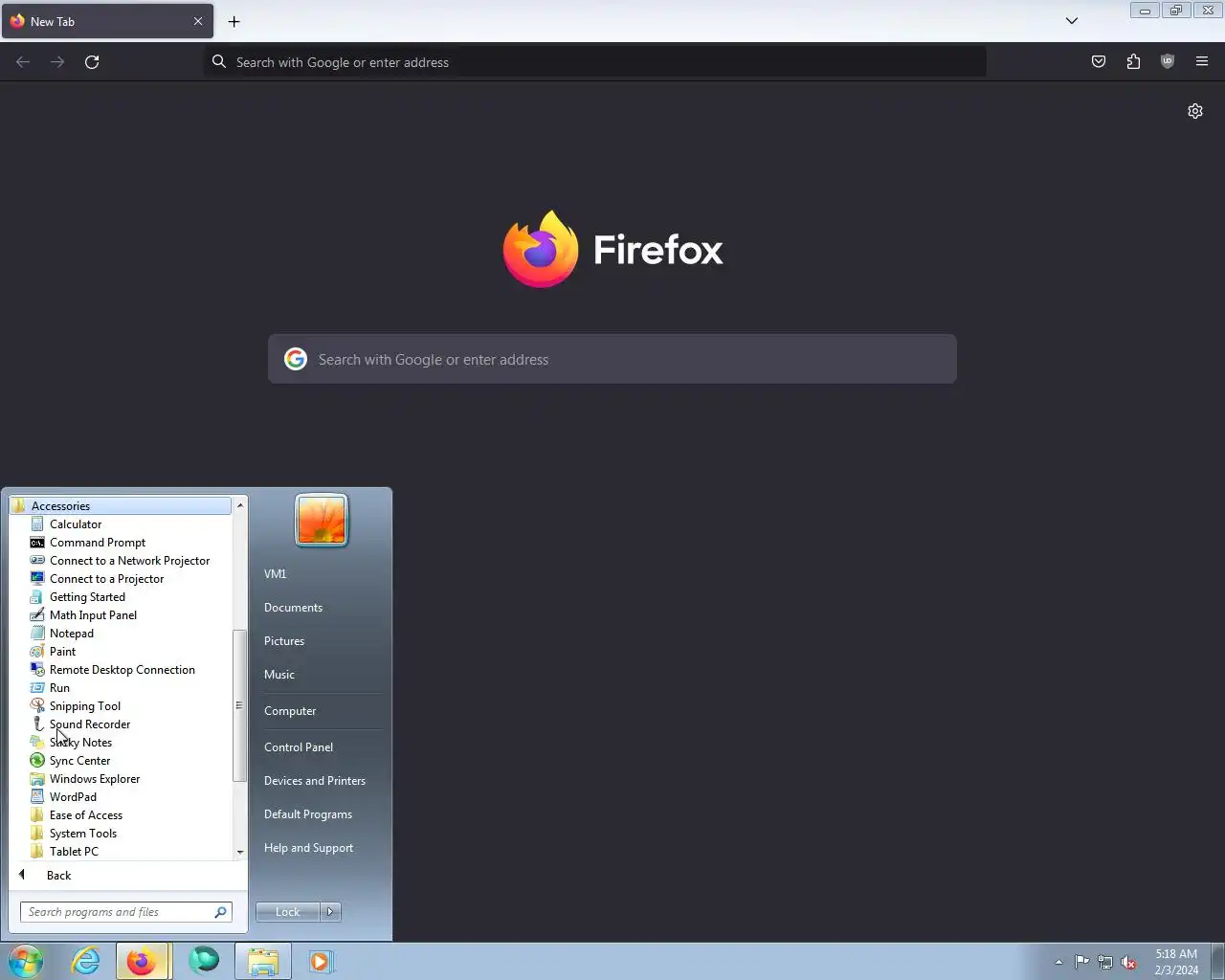Open Documents from Start menu
The image size is (1225, 980).
click(293, 608)
